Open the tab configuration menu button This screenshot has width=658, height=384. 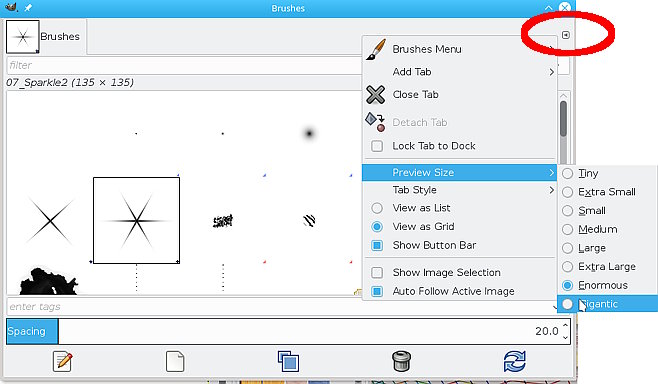tap(566, 35)
